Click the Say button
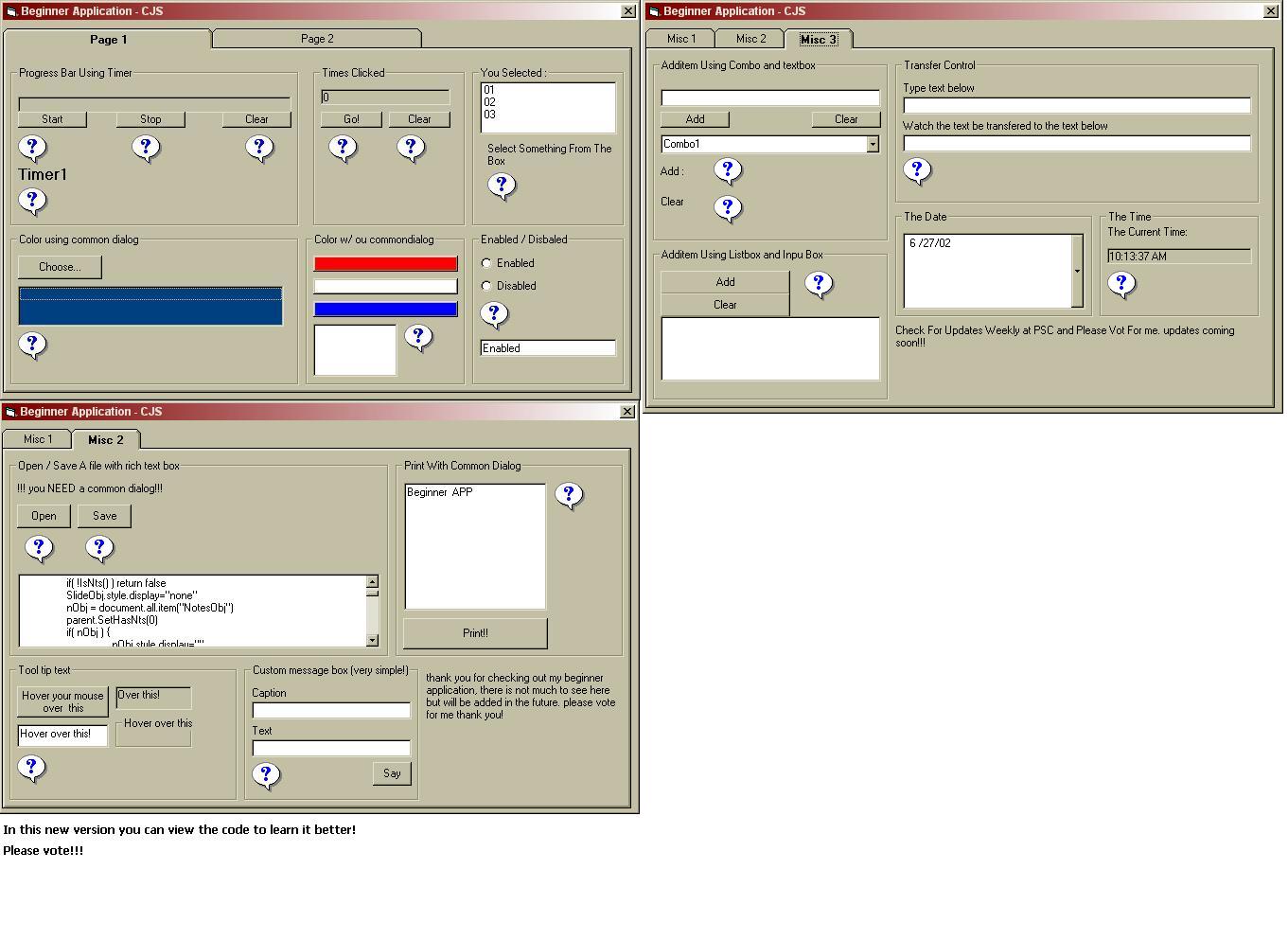This screenshot has height=940, width=1288. 392,773
